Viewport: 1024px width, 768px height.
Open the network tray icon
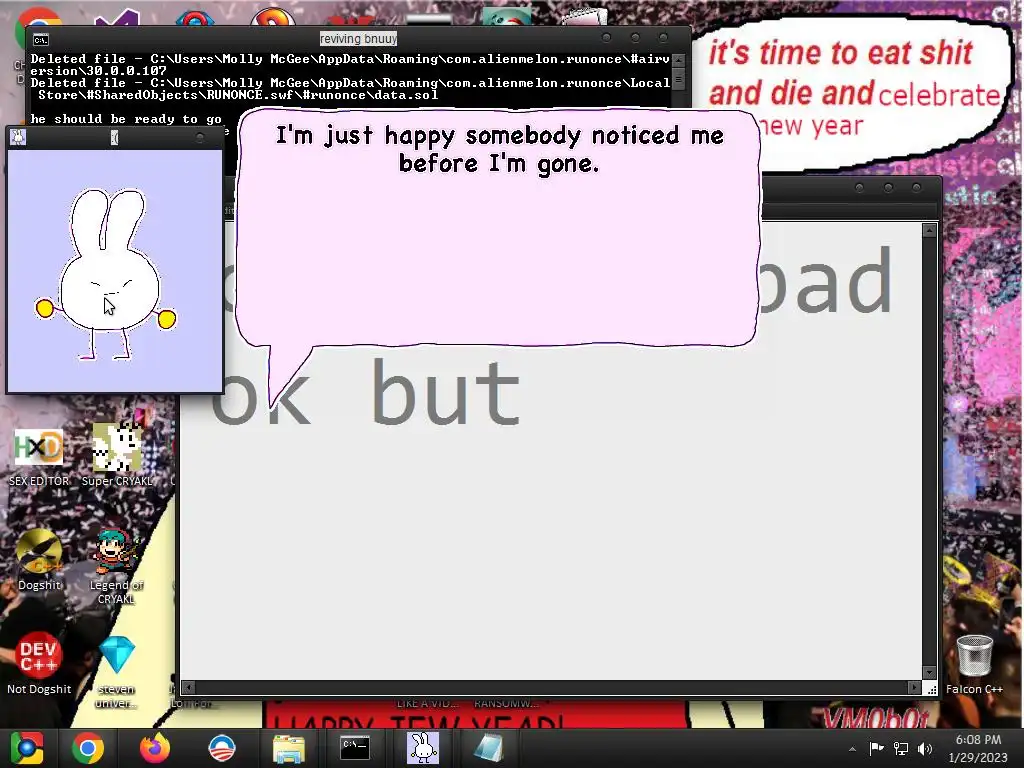pyautogui.click(x=901, y=748)
